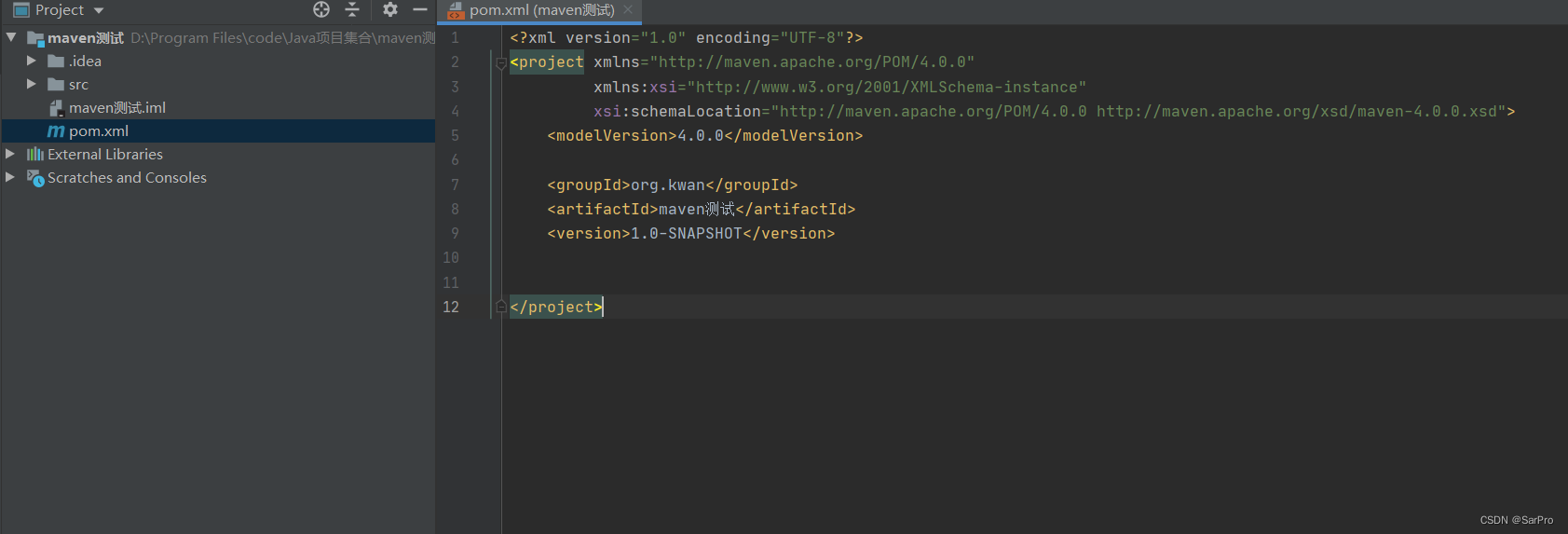Click the maven-4.0.0.xsd URL text
The image size is (1568, 534).
1296,112
